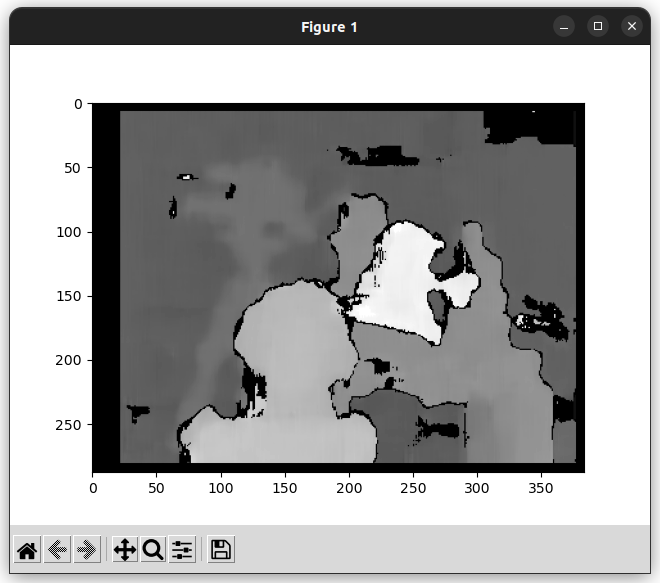Close the Figure 1 window
The image size is (660, 583).
point(632,27)
